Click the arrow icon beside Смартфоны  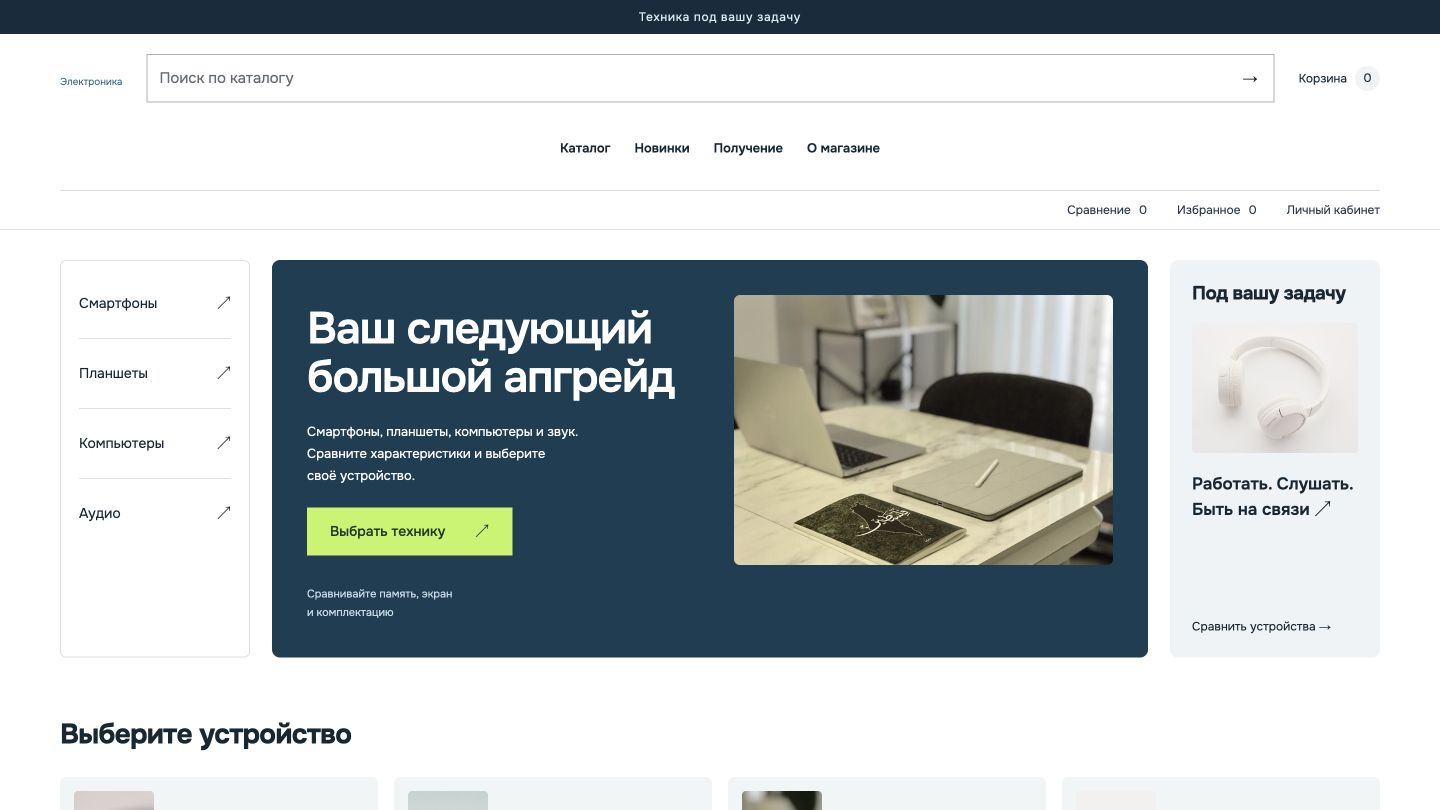tap(224, 302)
